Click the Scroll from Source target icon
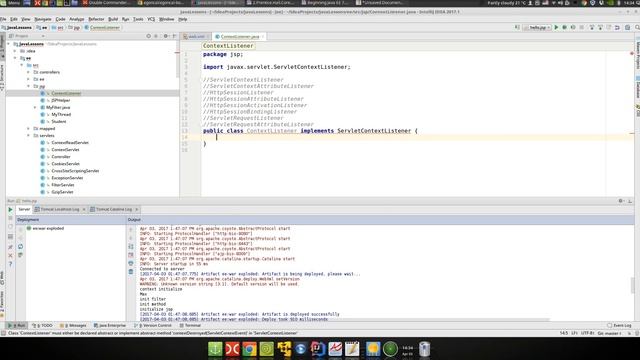This screenshot has height=360, width=640. 149,36
